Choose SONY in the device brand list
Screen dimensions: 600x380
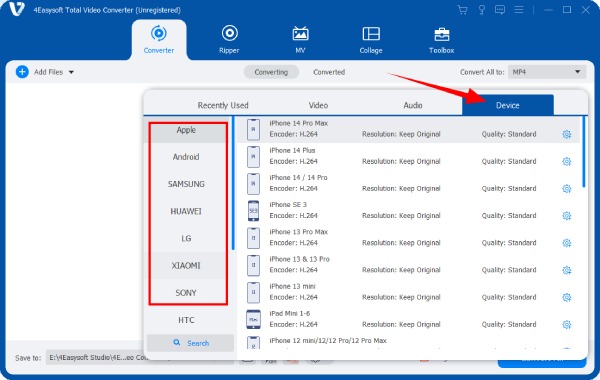[x=186, y=293]
